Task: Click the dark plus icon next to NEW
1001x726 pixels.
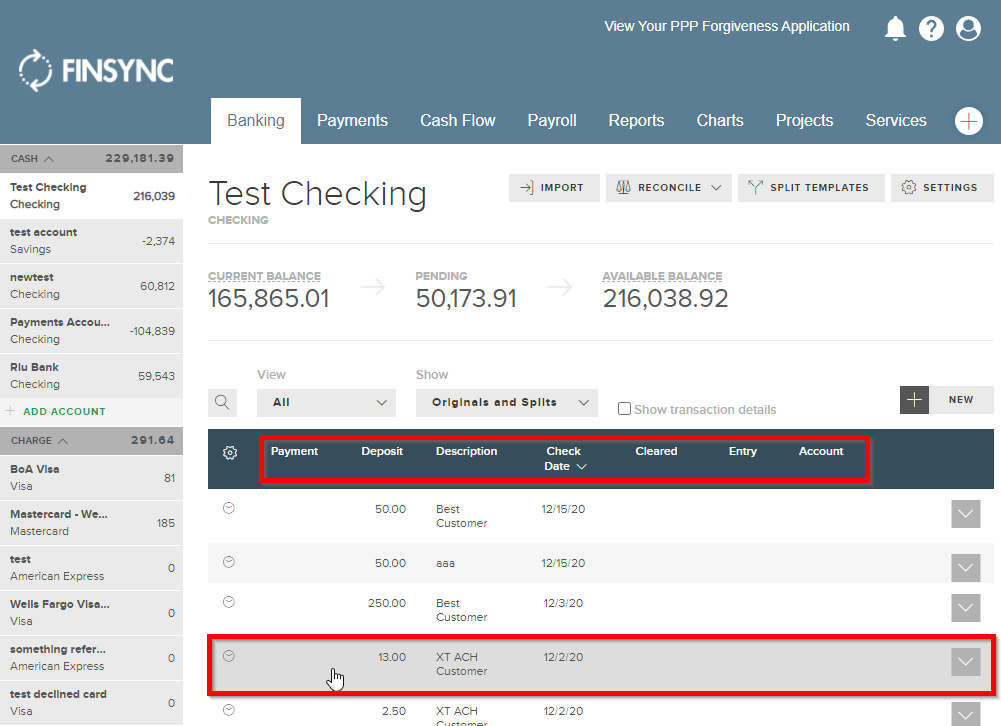Action: tap(914, 400)
